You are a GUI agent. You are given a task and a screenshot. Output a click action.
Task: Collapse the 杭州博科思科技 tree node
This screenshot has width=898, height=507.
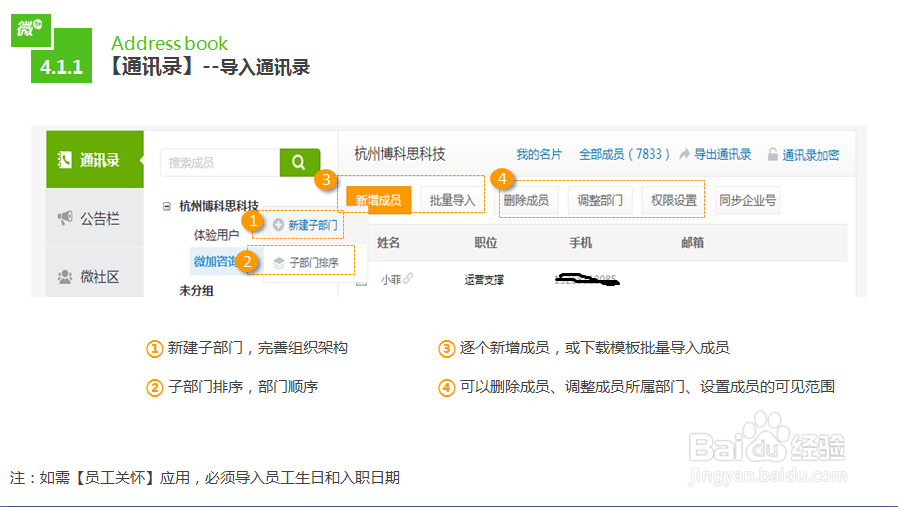pyautogui.click(x=167, y=206)
